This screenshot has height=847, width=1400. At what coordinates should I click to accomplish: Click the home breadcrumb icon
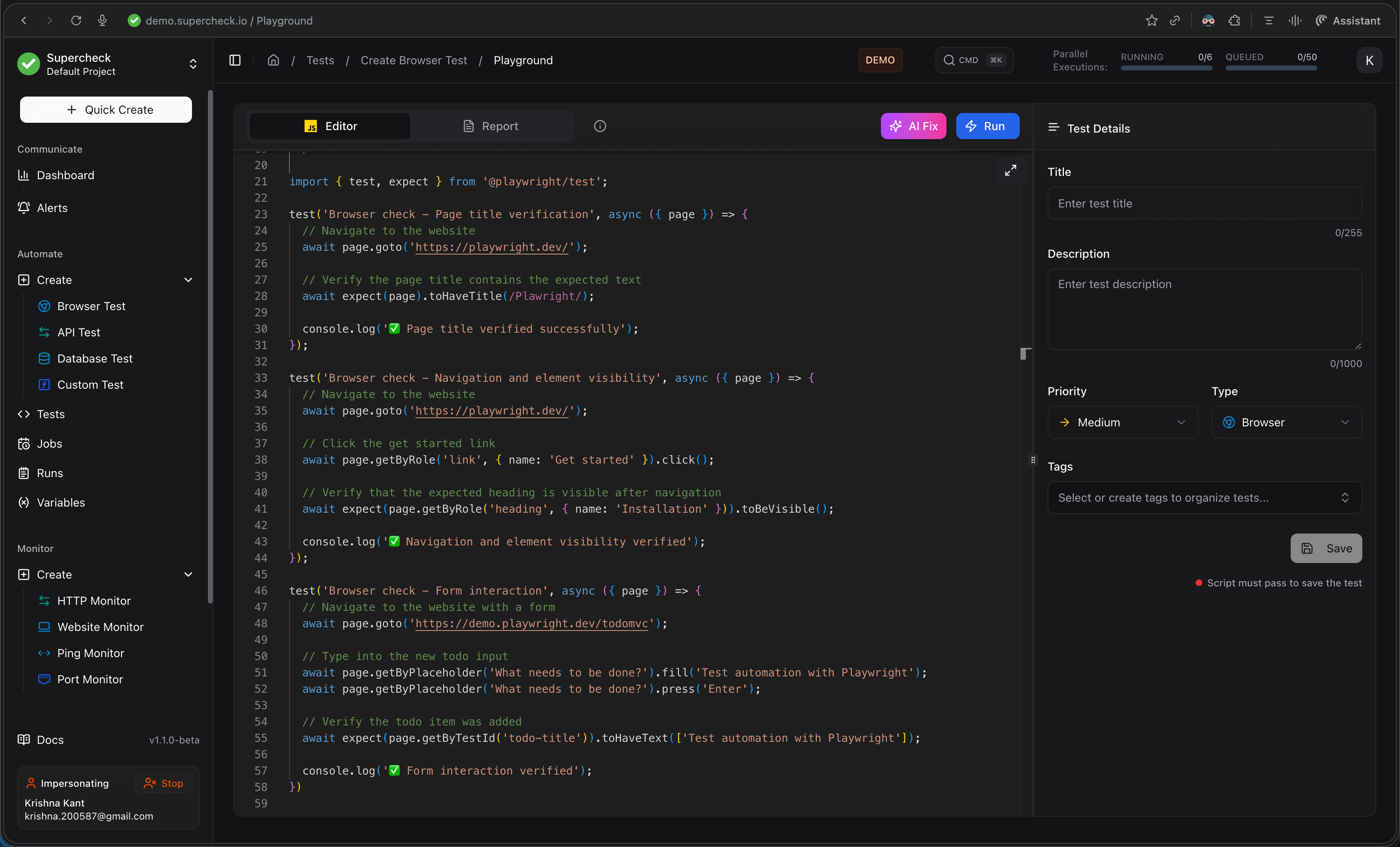273,60
